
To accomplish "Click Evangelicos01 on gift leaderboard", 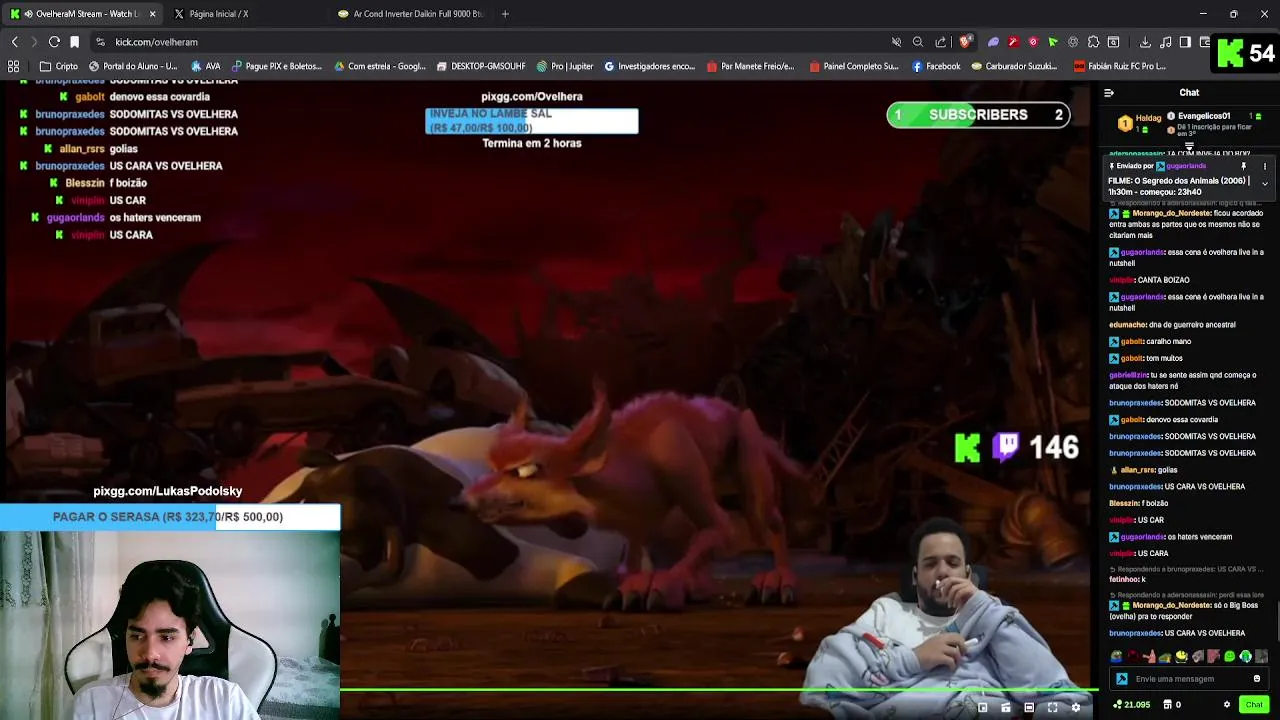I will point(1204,116).
